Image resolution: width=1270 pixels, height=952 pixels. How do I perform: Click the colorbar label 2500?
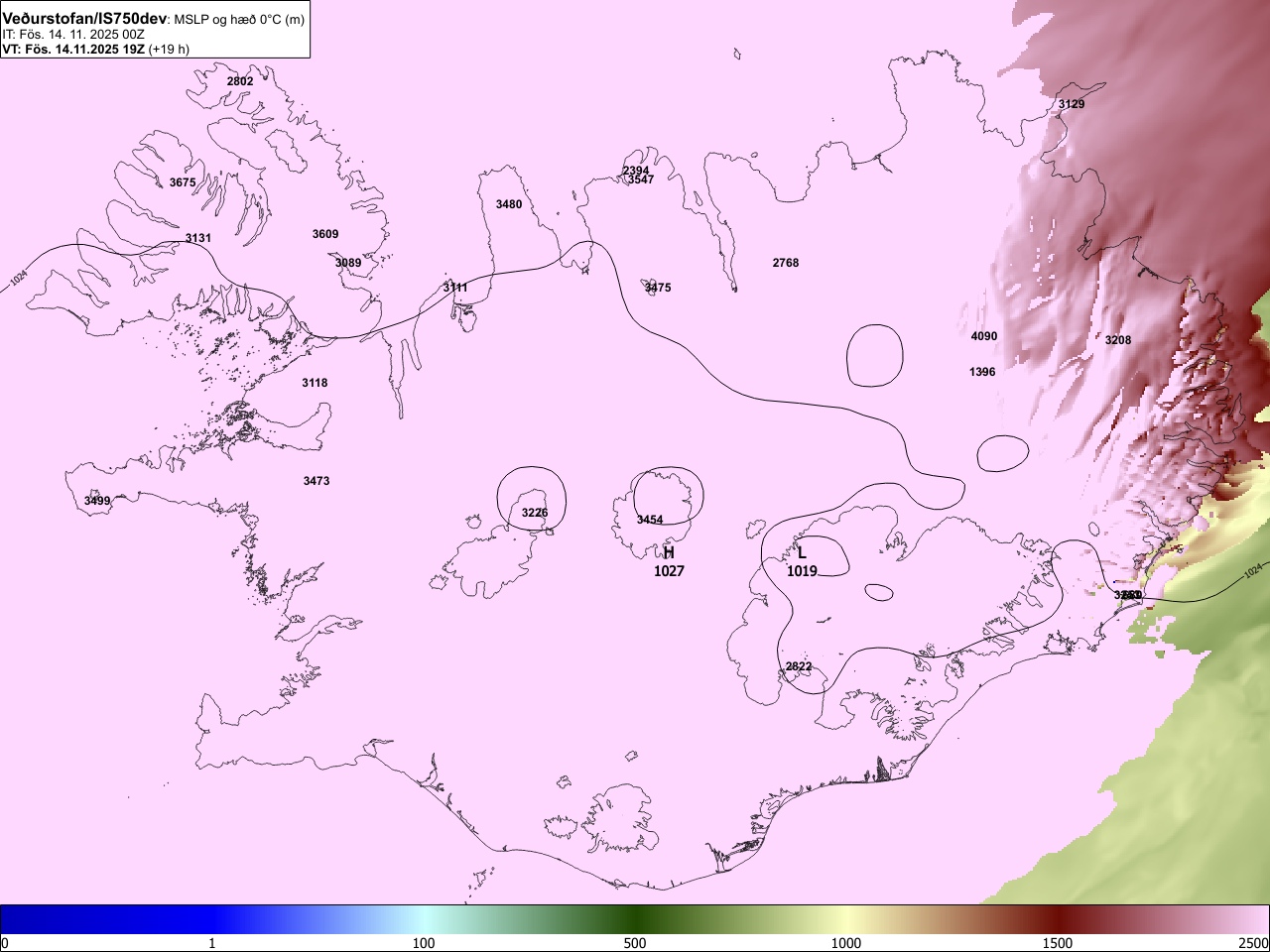click(x=1254, y=943)
